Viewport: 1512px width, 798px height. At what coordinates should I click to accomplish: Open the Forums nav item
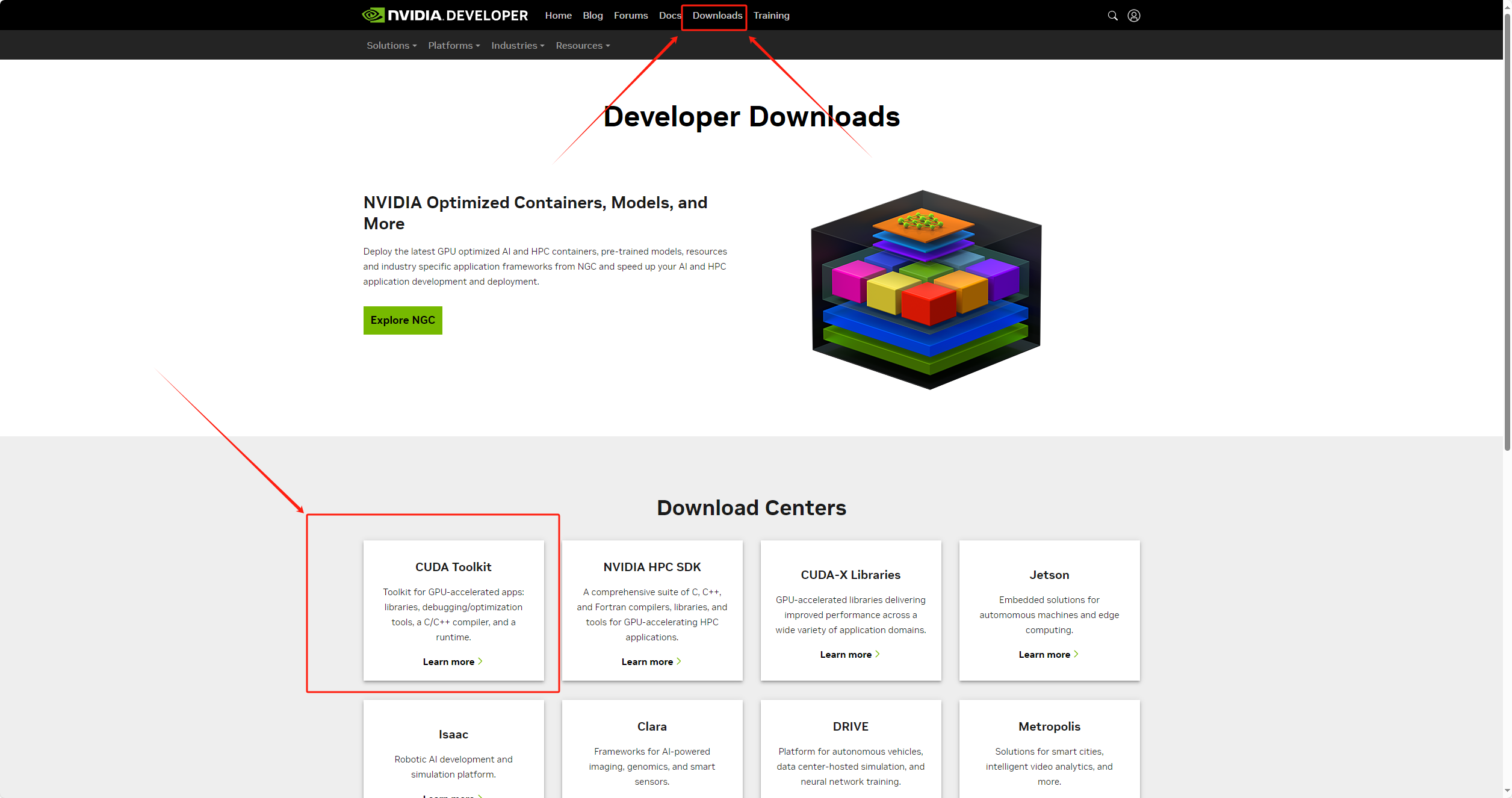click(x=630, y=16)
